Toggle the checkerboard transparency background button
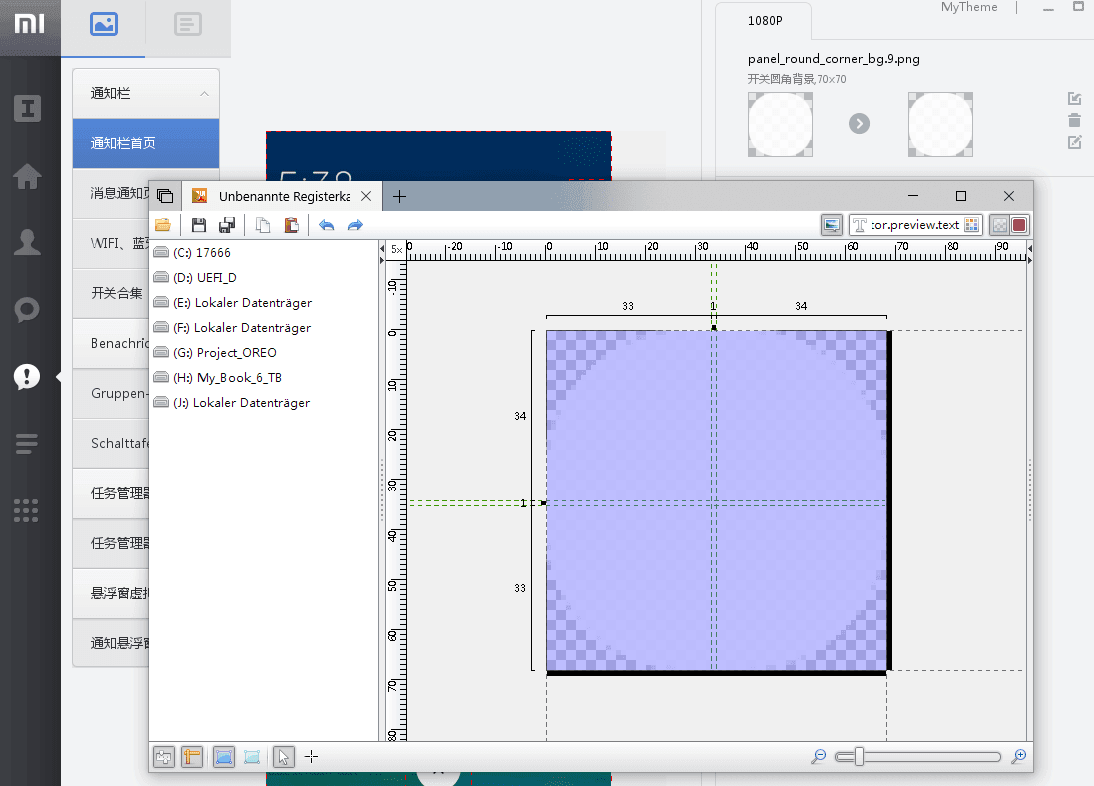Image resolution: width=1094 pixels, height=786 pixels. coord(1000,225)
